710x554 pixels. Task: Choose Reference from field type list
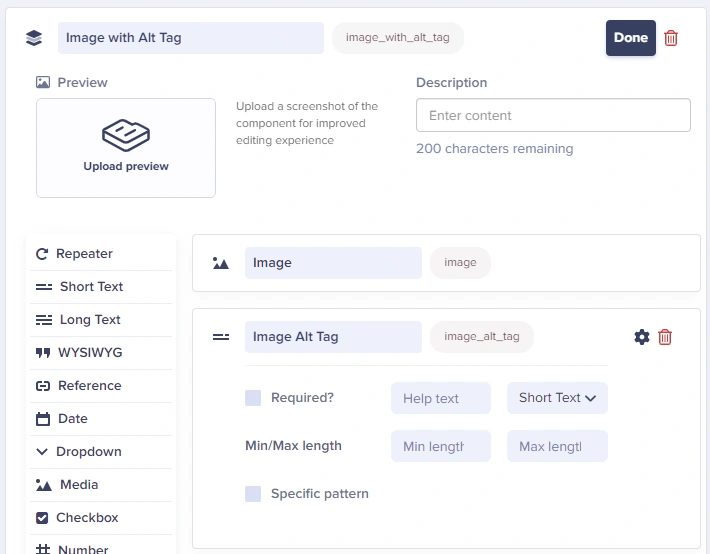tap(89, 386)
